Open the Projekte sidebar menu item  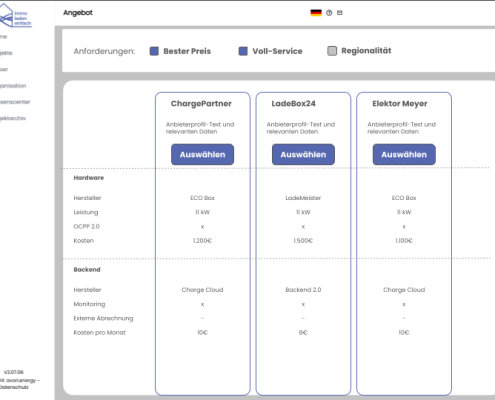[x=6, y=53]
